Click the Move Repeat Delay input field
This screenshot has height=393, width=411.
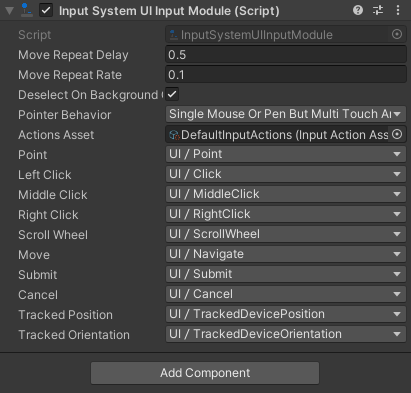[286, 55]
